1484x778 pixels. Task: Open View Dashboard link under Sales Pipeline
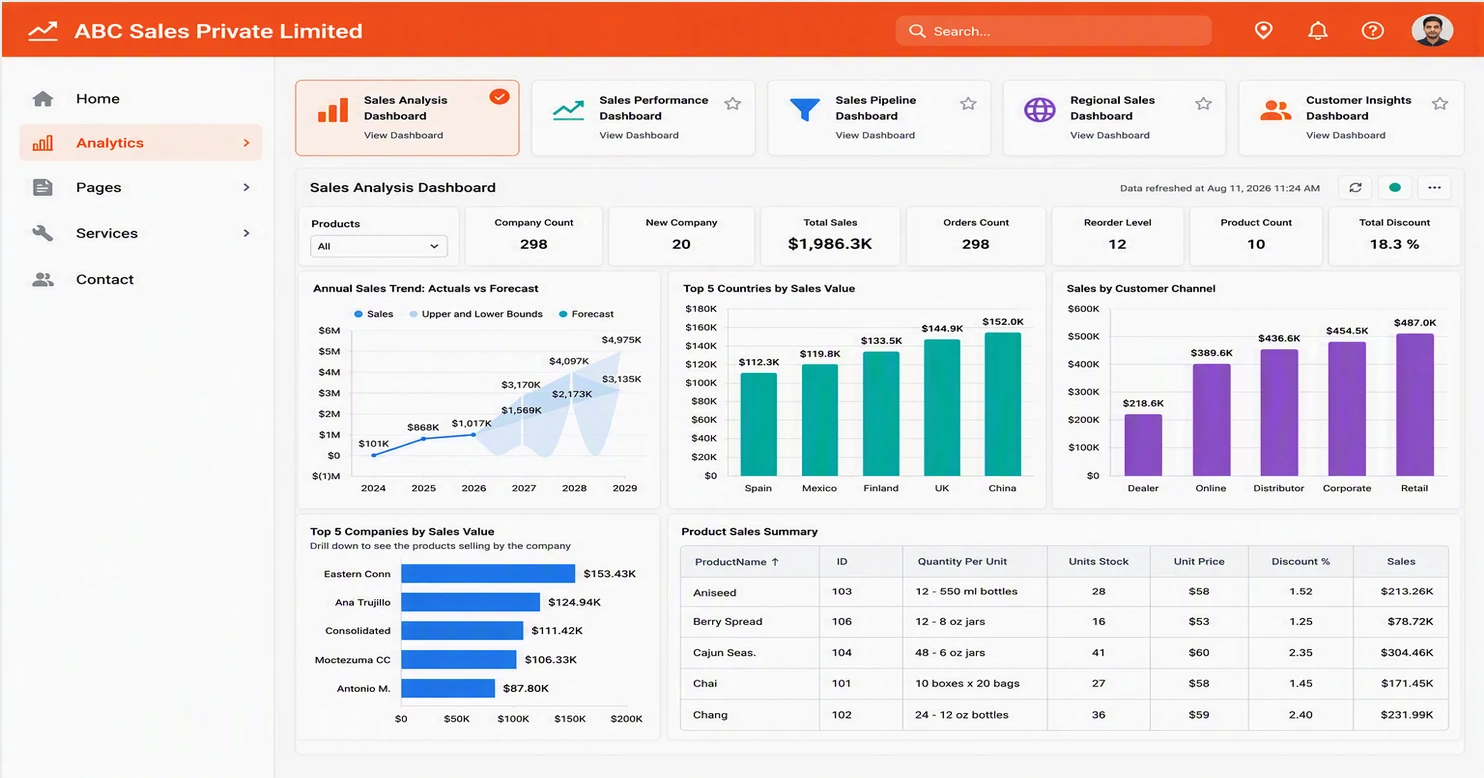[x=875, y=135]
